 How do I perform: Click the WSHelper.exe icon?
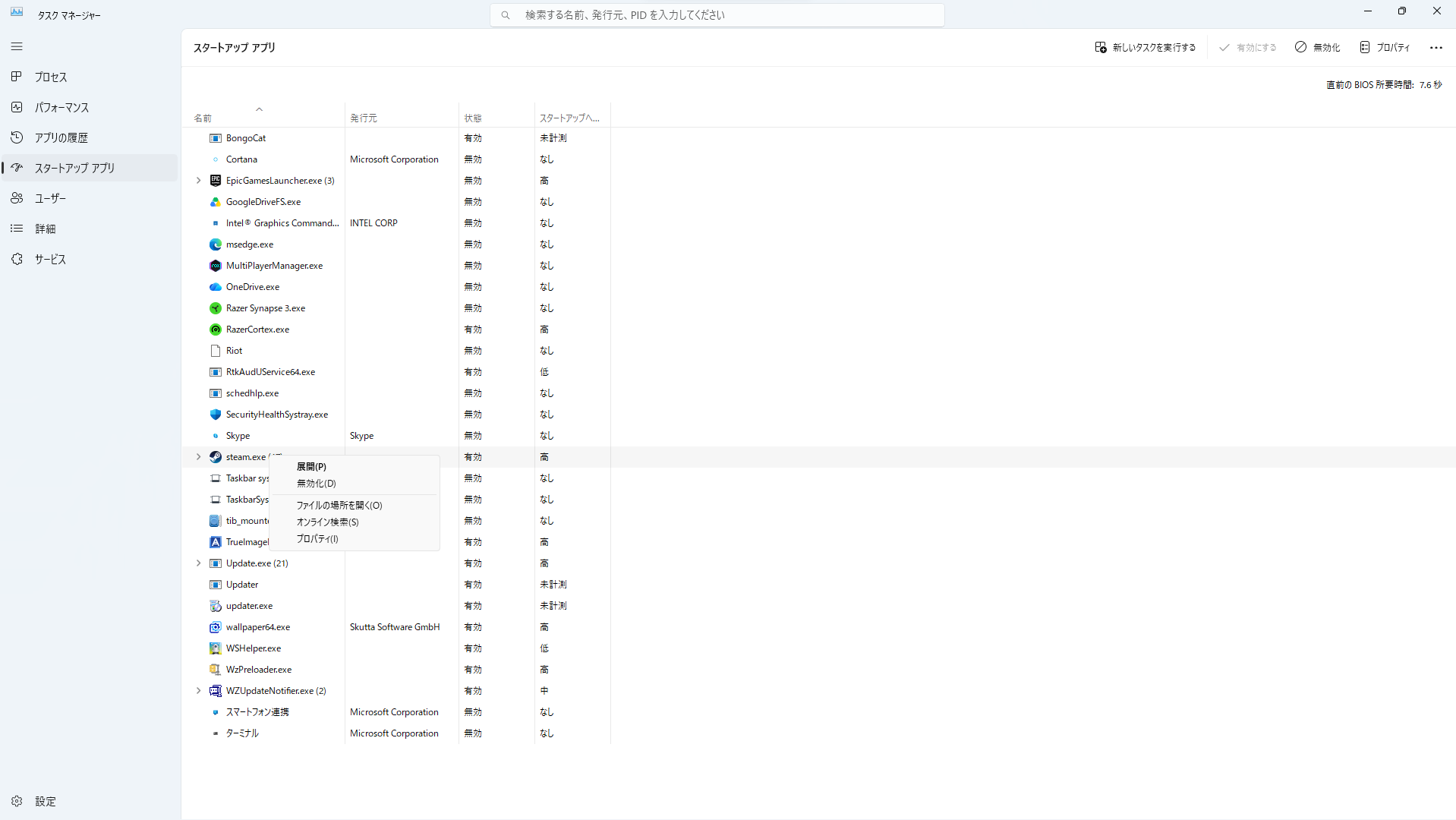pos(216,648)
